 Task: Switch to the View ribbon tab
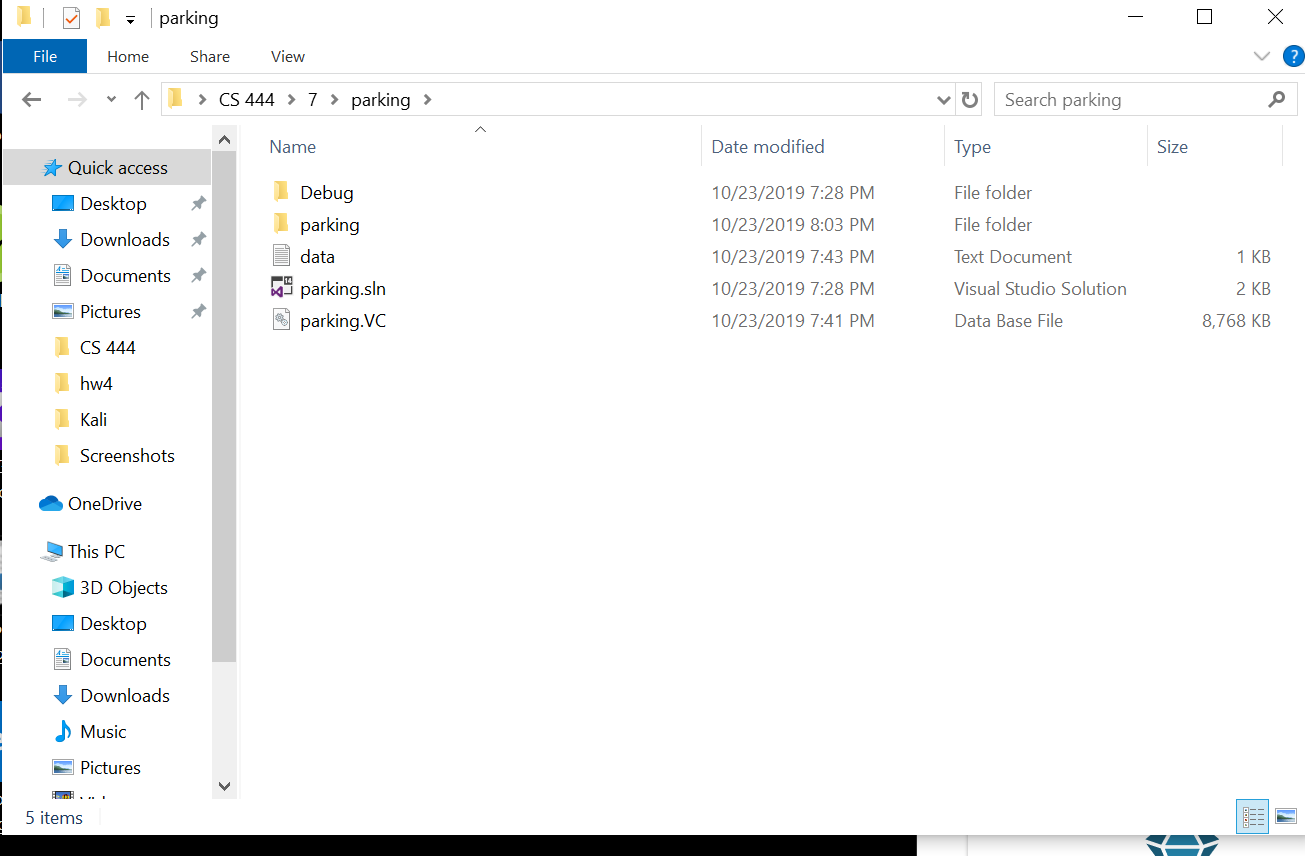click(288, 56)
